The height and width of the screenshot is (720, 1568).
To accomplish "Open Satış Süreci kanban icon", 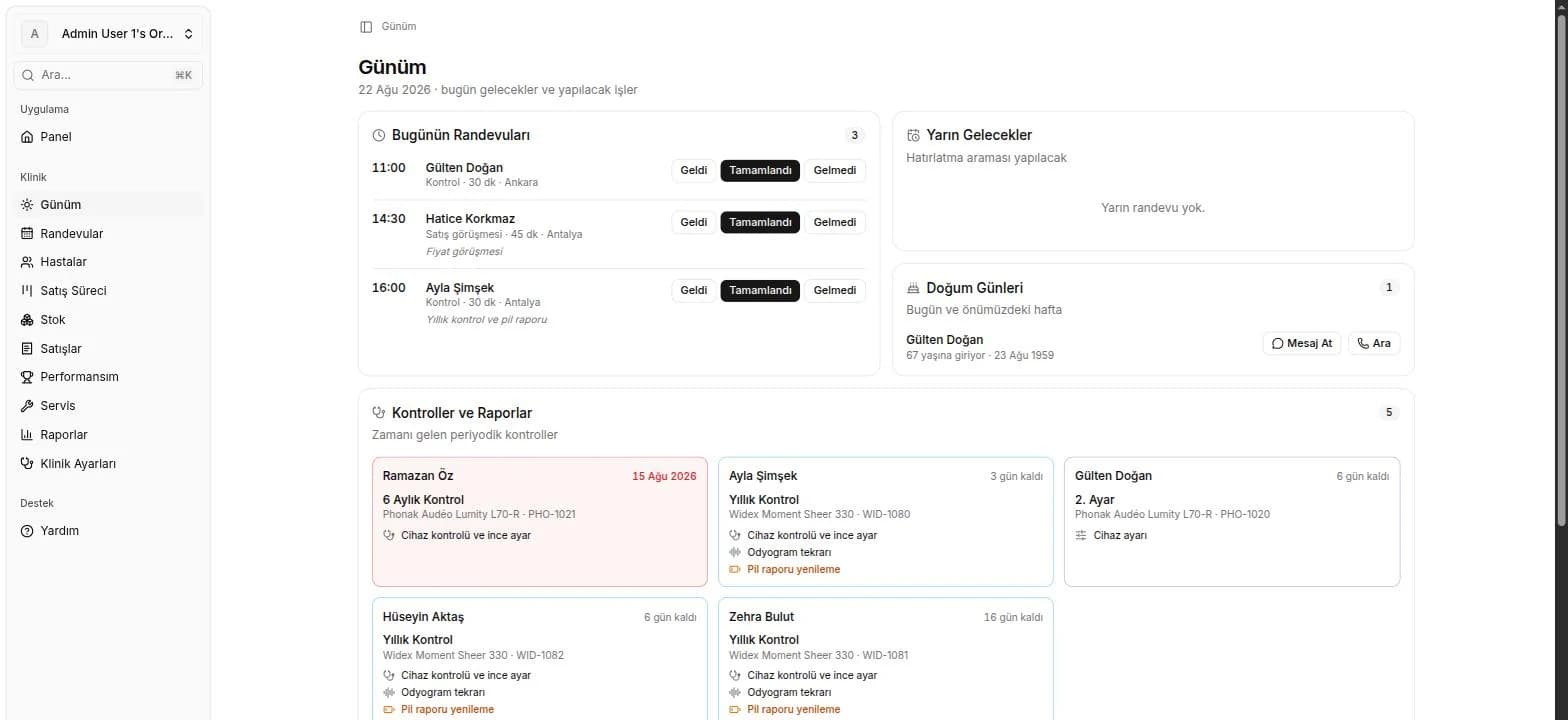I will pyautogui.click(x=27, y=291).
